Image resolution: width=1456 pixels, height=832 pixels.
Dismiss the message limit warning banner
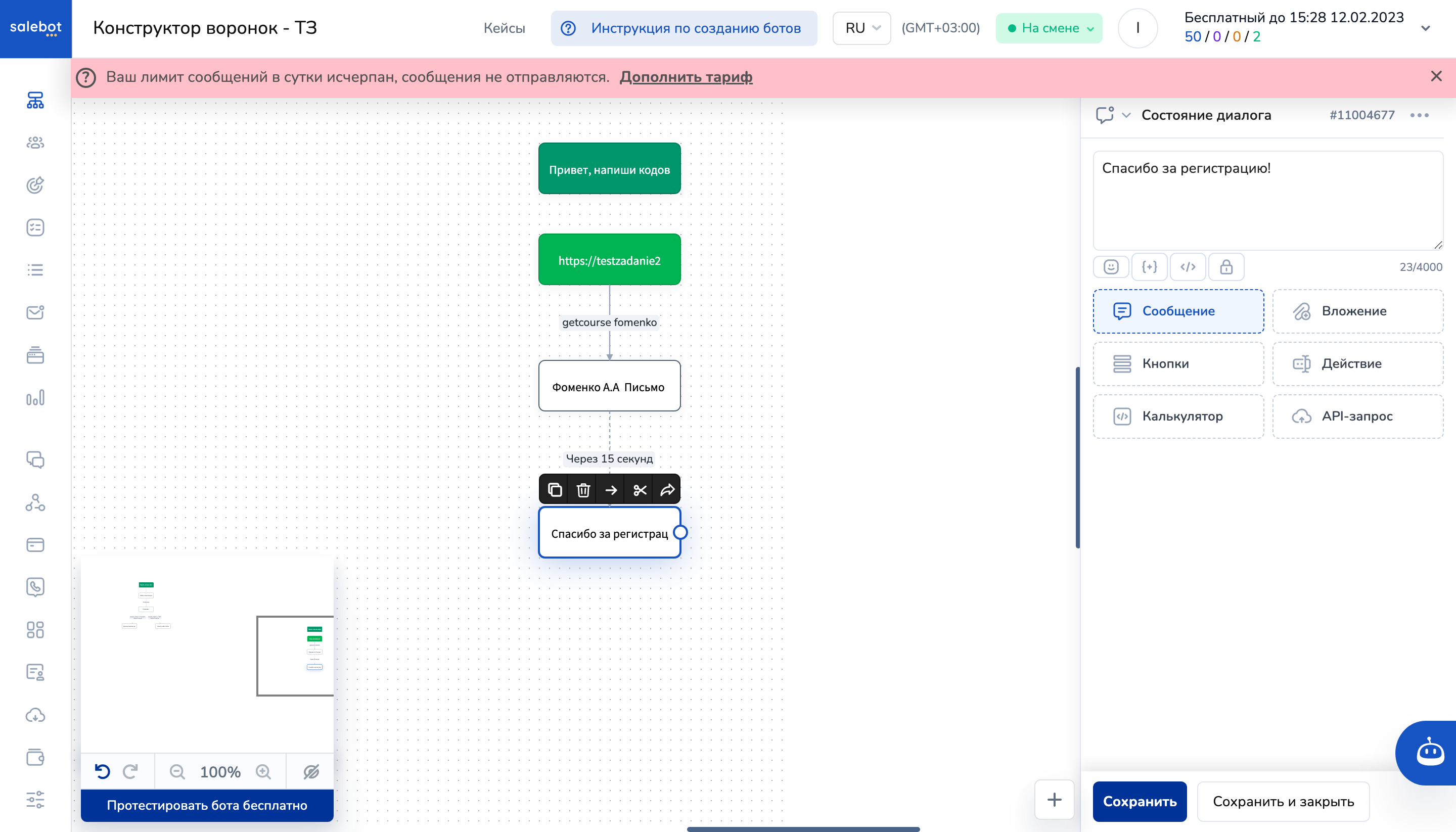coord(1436,76)
